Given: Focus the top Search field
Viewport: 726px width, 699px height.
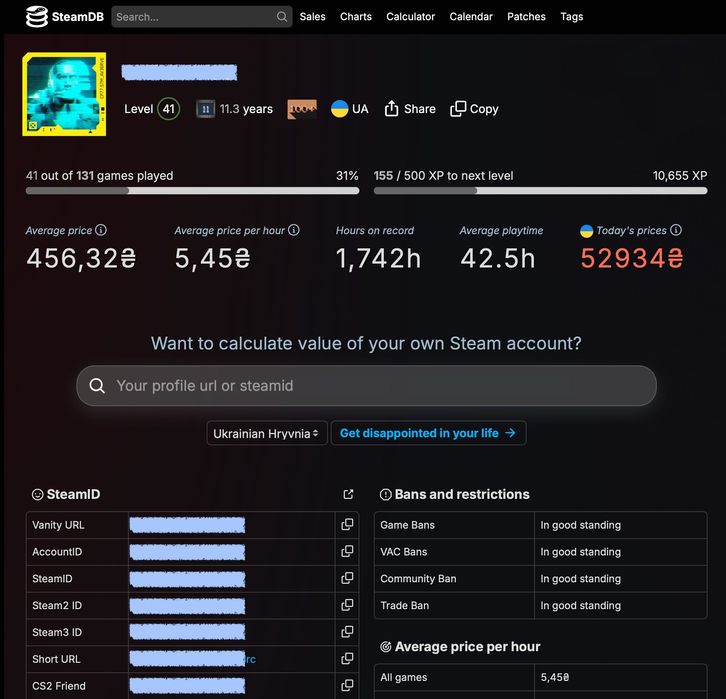Looking at the screenshot, I should coord(201,17).
